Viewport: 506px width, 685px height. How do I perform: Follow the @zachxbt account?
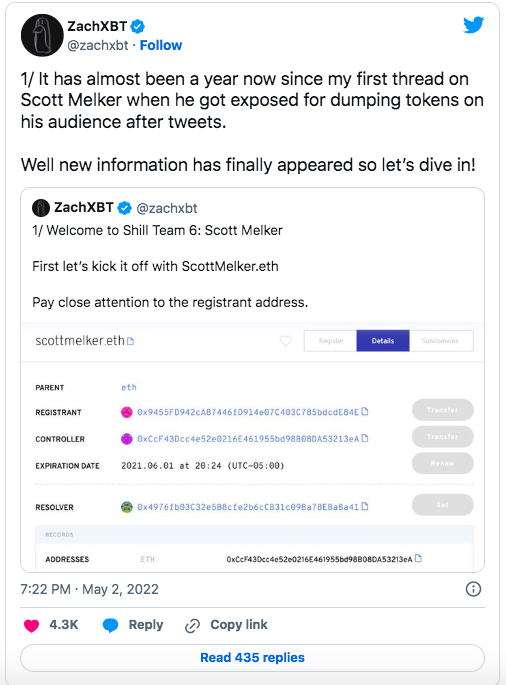tap(161, 45)
